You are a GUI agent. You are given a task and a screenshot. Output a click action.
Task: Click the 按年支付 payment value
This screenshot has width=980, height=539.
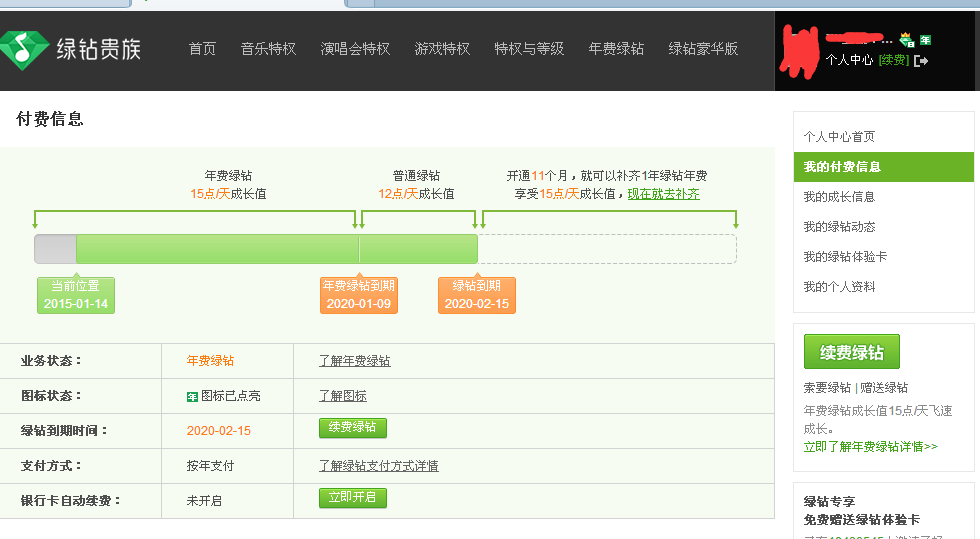[x=210, y=466]
